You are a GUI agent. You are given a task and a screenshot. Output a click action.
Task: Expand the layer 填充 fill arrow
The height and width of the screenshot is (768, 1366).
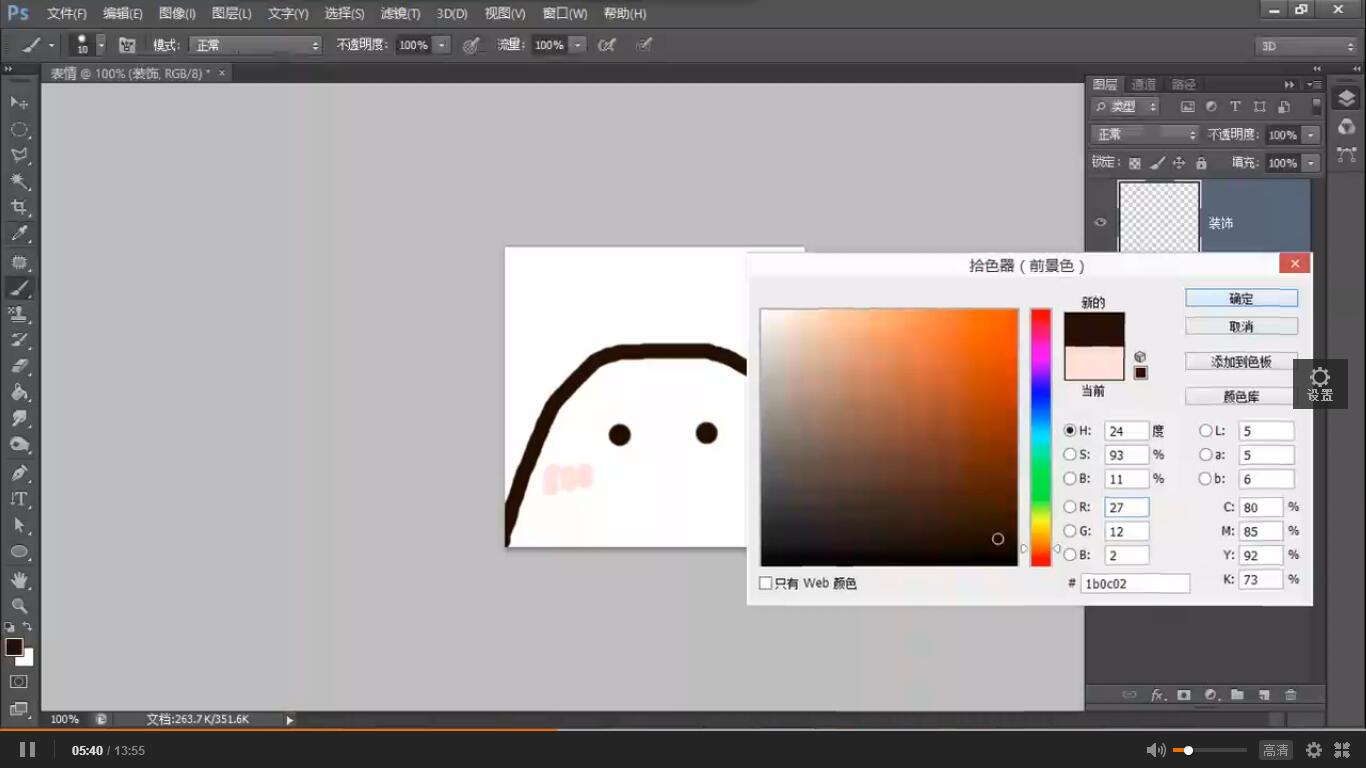(1311, 163)
